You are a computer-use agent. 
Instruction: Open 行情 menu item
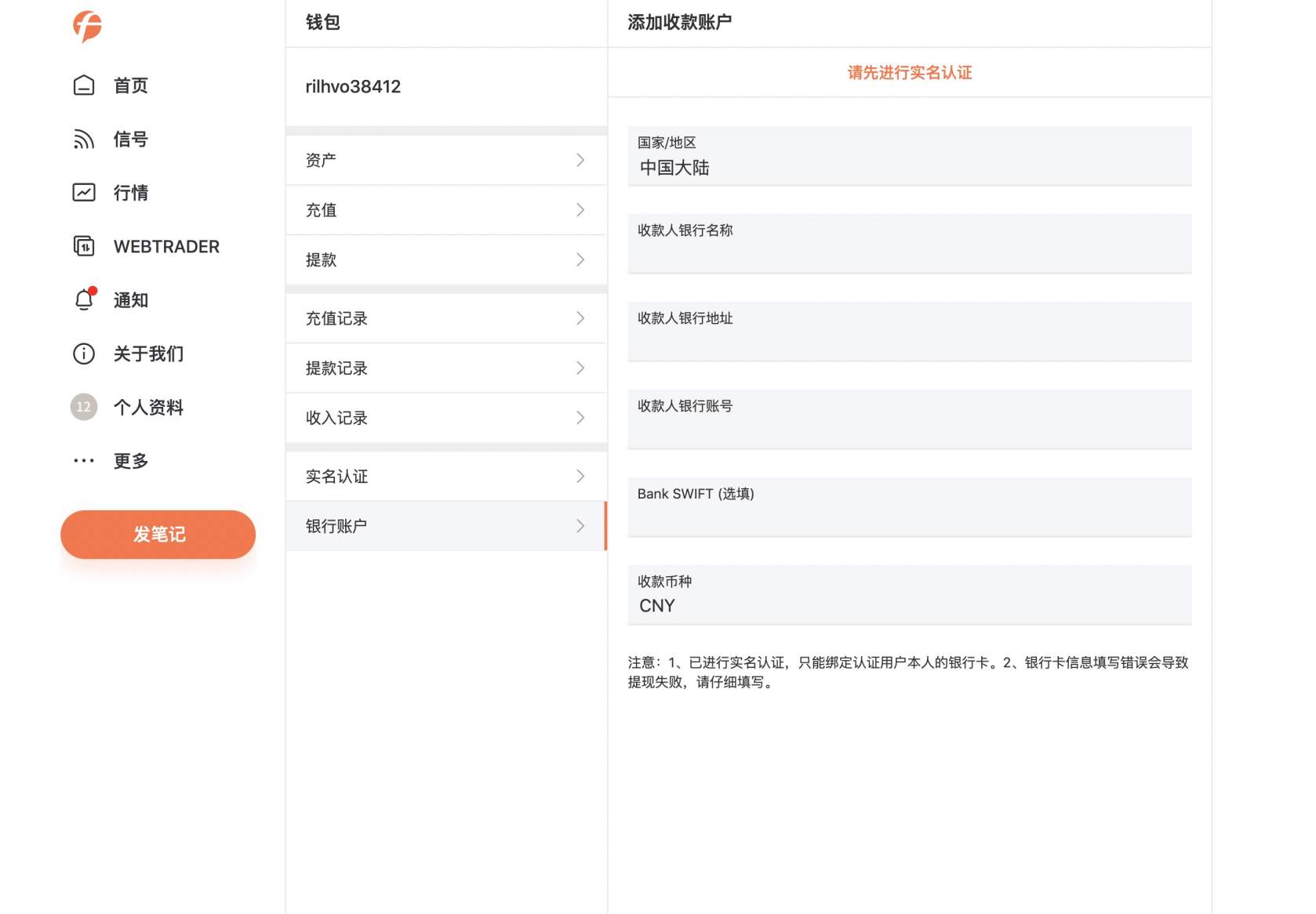[131, 192]
